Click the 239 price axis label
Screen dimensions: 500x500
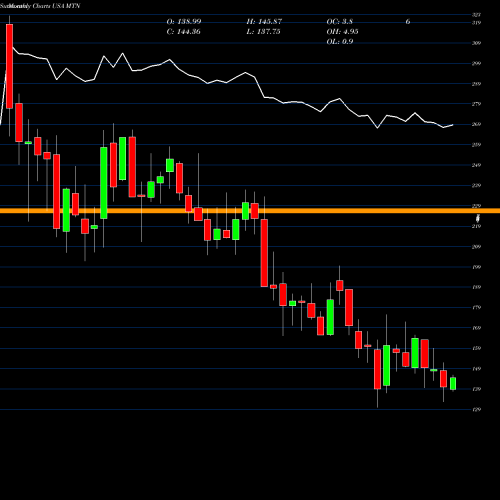(476, 185)
